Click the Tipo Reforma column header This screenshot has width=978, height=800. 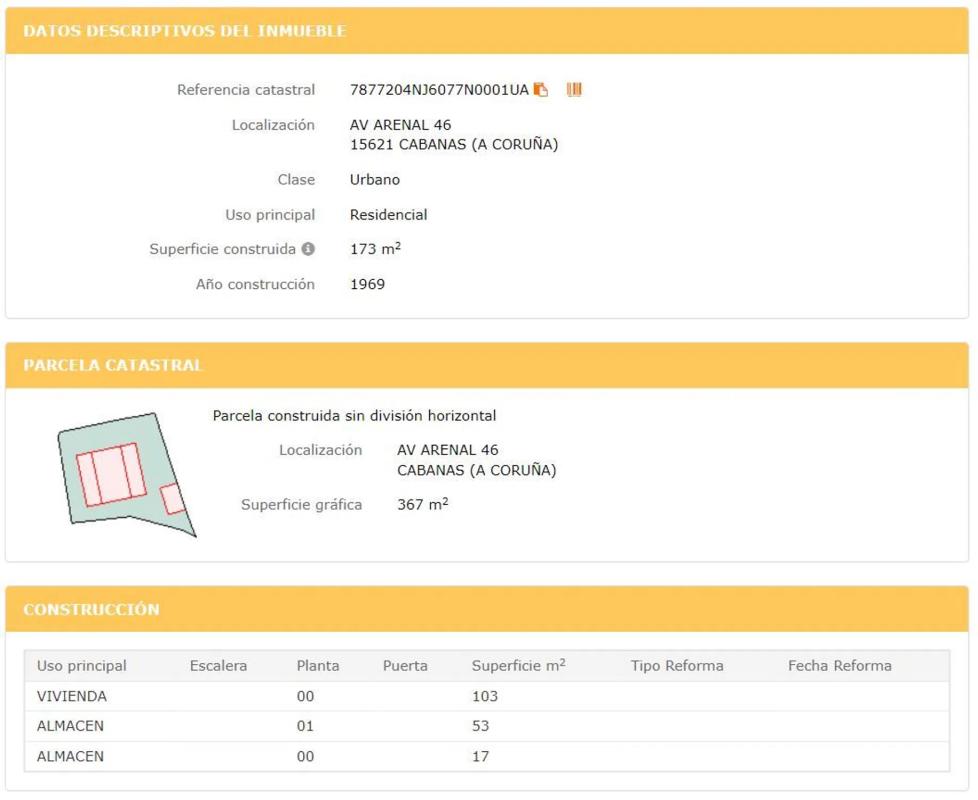677,666
